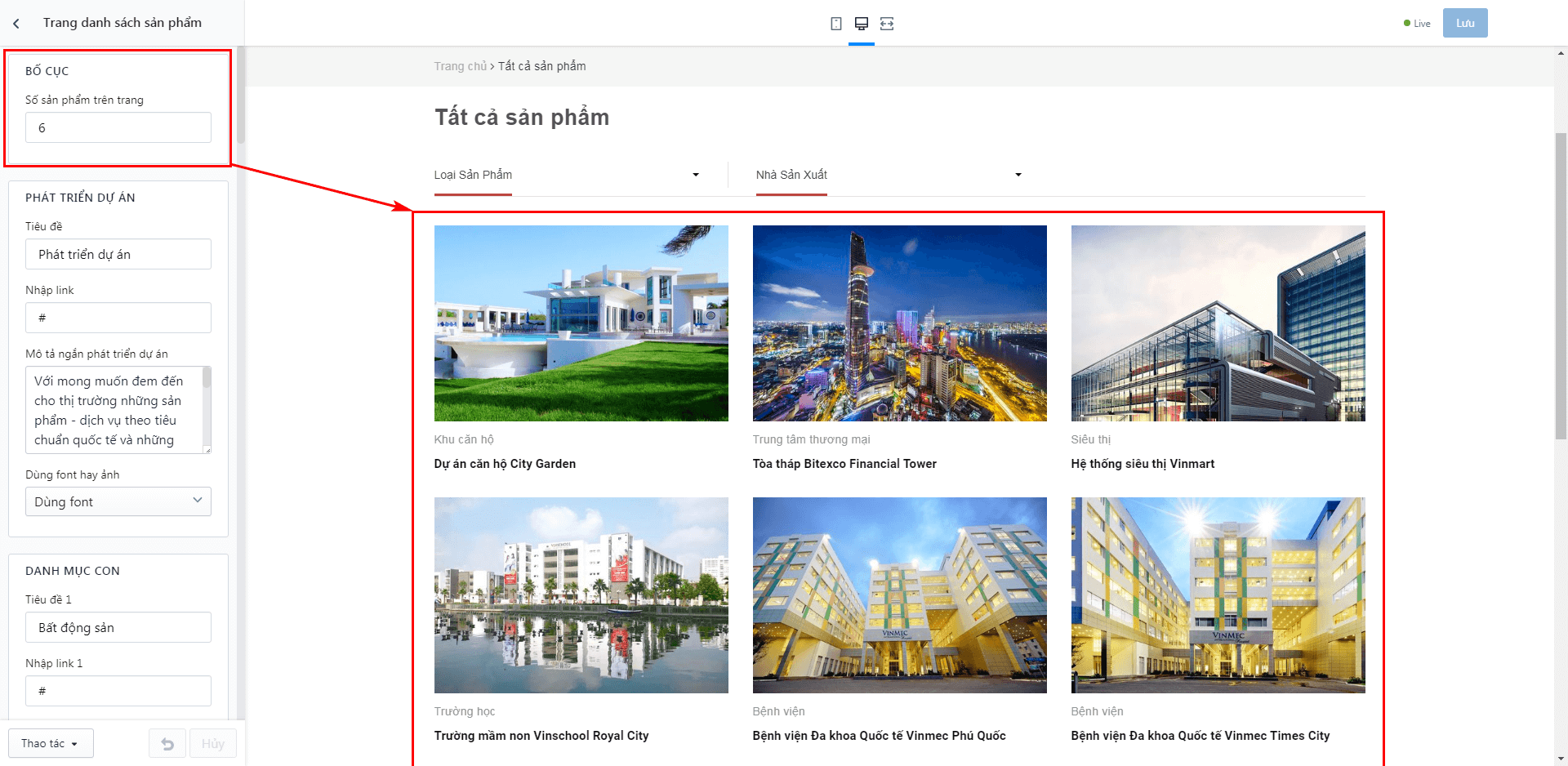Open the Dùng font dropdown
Viewport: 1568px width, 766px height.
[118, 501]
